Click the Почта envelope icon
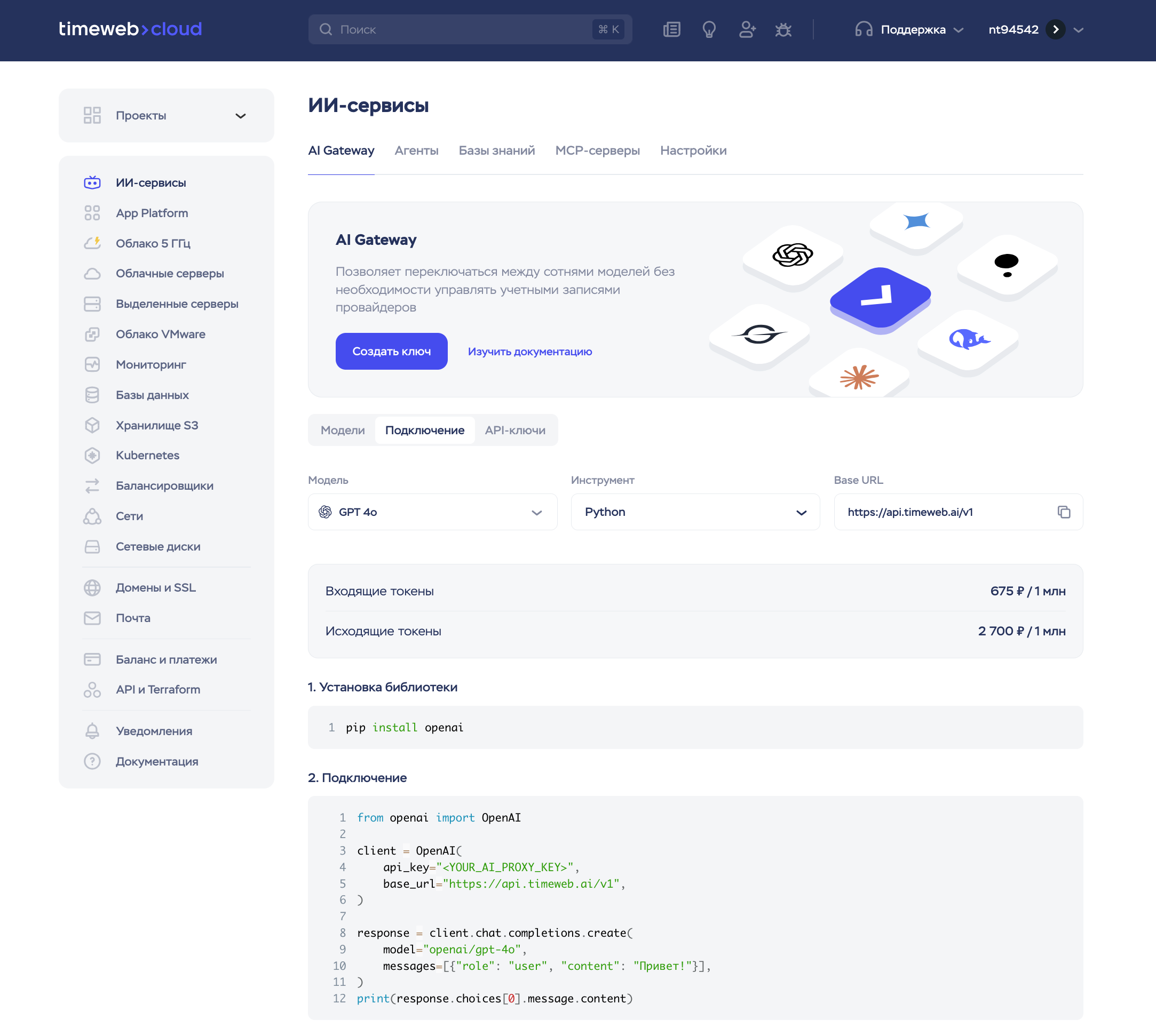Screen dimensions: 1156x1036 (92, 618)
